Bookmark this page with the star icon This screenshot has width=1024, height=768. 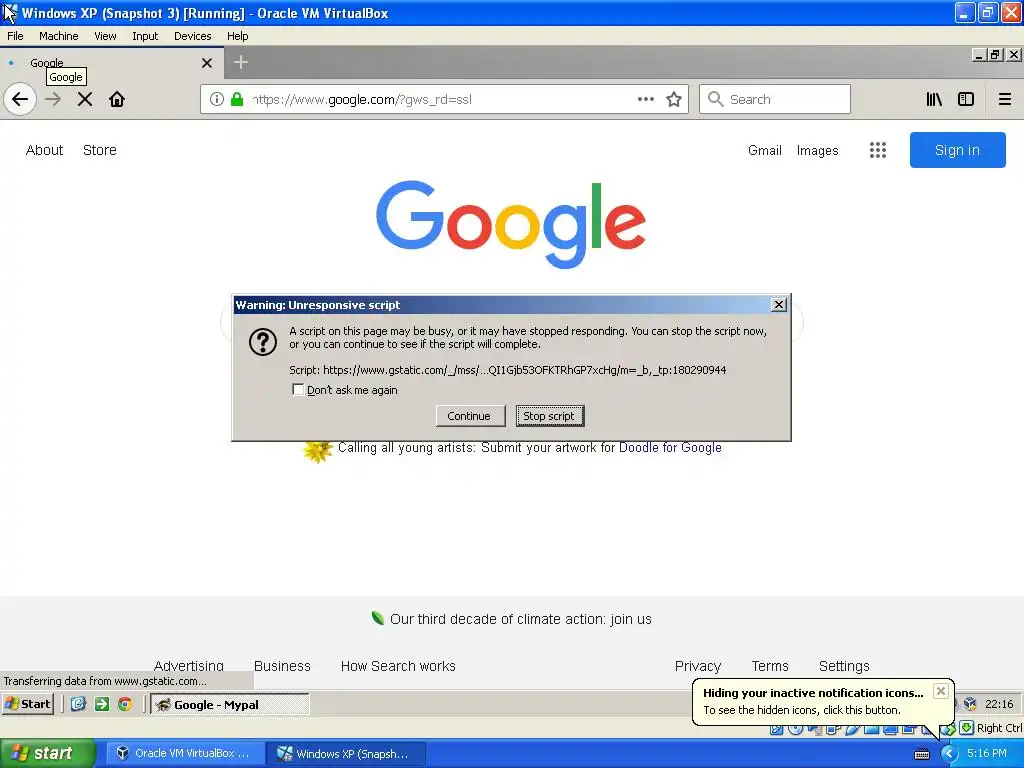coord(674,99)
